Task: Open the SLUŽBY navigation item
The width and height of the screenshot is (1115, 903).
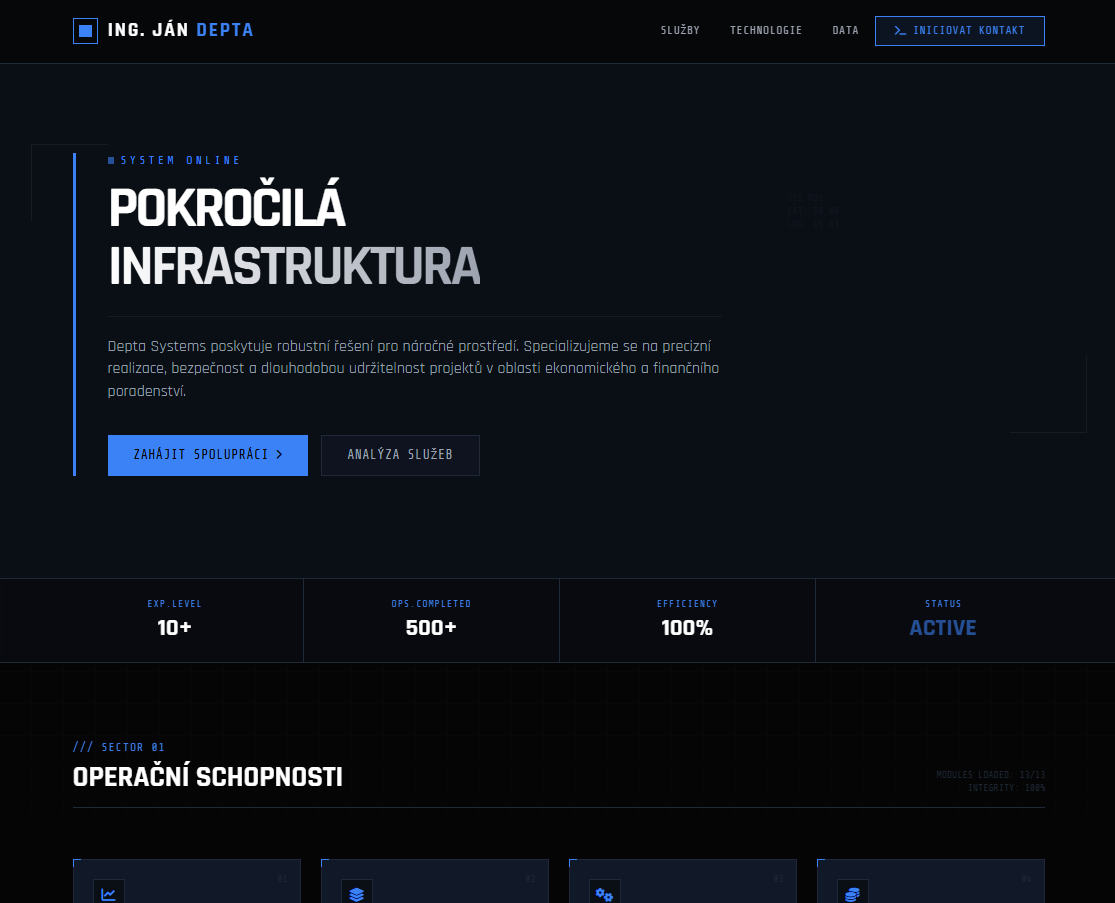Action: (680, 30)
